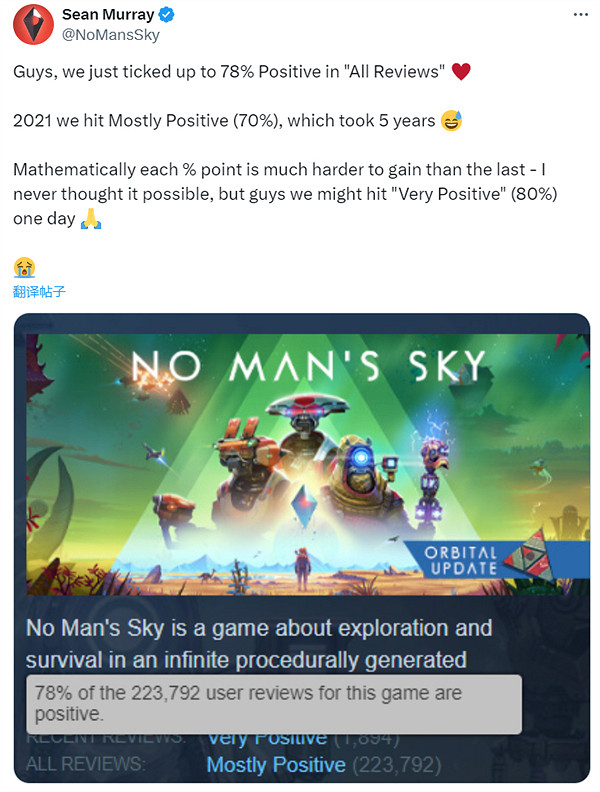The width and height of the screenshot is (600, 792).
Task: Open the @NoMansSky handle
Action: [110, 35]
